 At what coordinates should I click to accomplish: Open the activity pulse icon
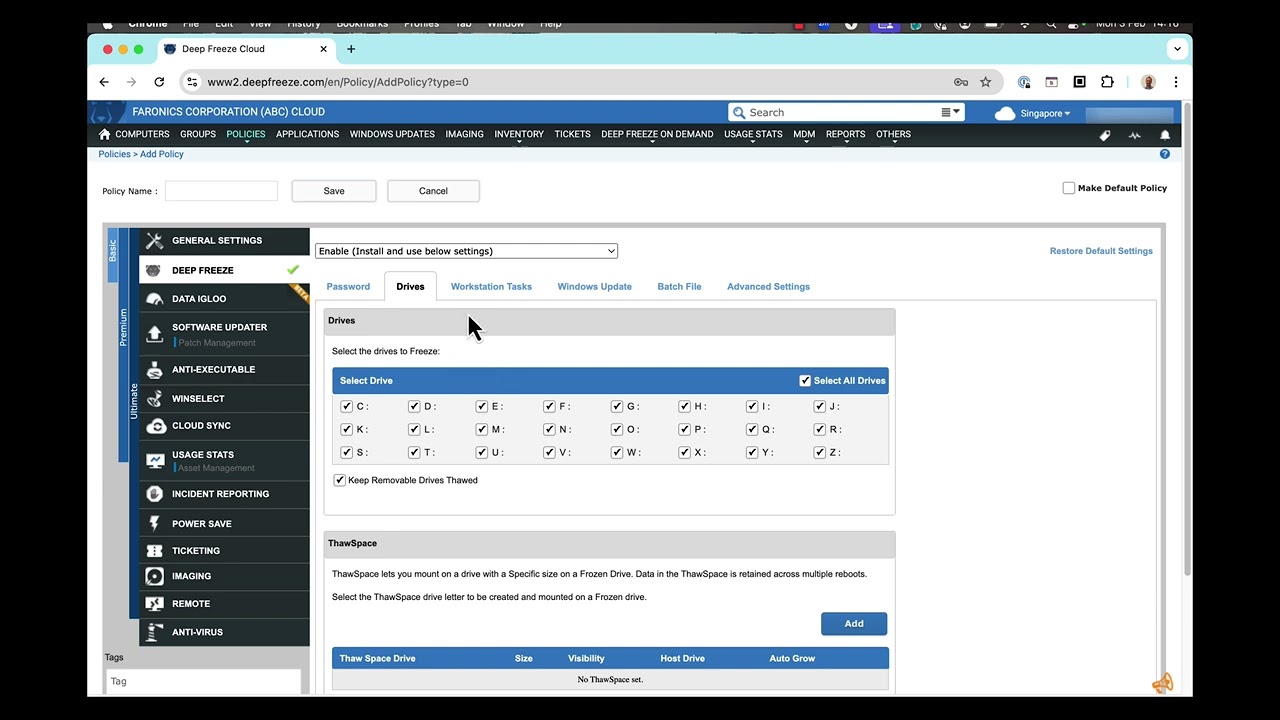coord(1135,135)
